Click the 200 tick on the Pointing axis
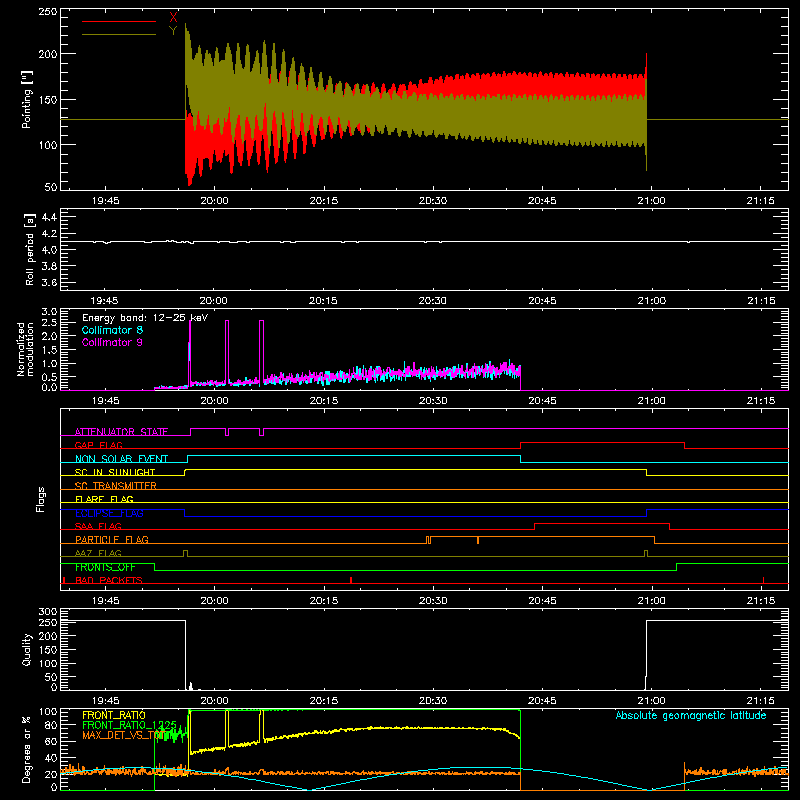This screenshot has width=800, height=800. [x=47, y=54]
